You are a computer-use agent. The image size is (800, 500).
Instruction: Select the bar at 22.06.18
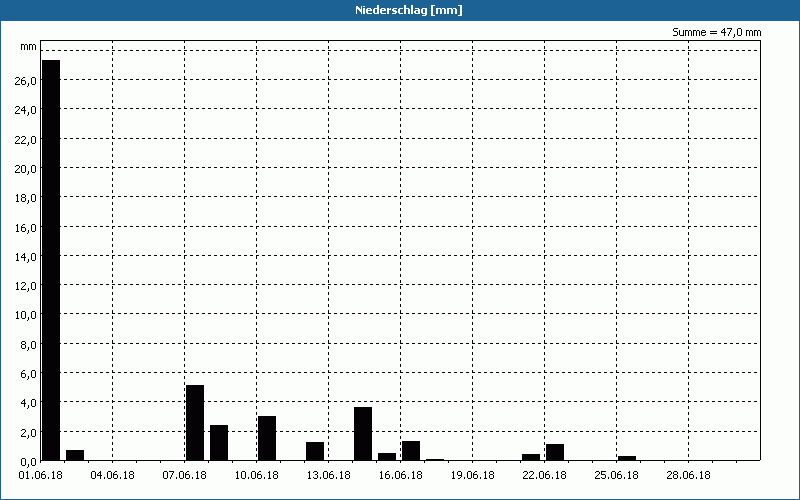point(555,452)
